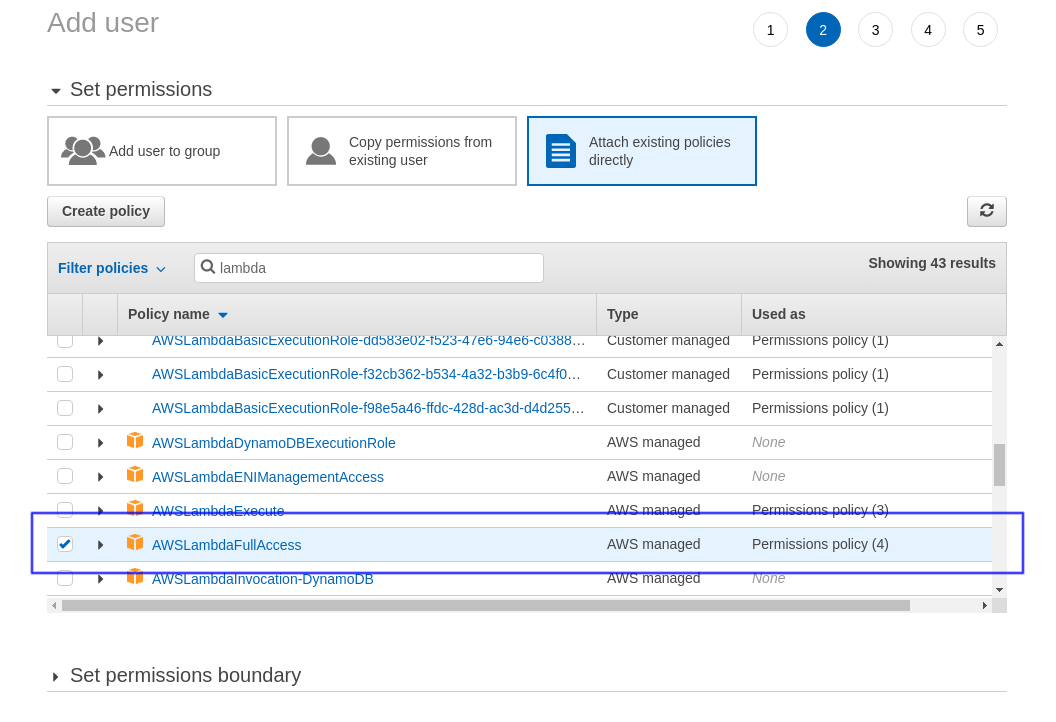1056x722 pixels.
Task: Click the Type column header
Action: pos(669,315)
